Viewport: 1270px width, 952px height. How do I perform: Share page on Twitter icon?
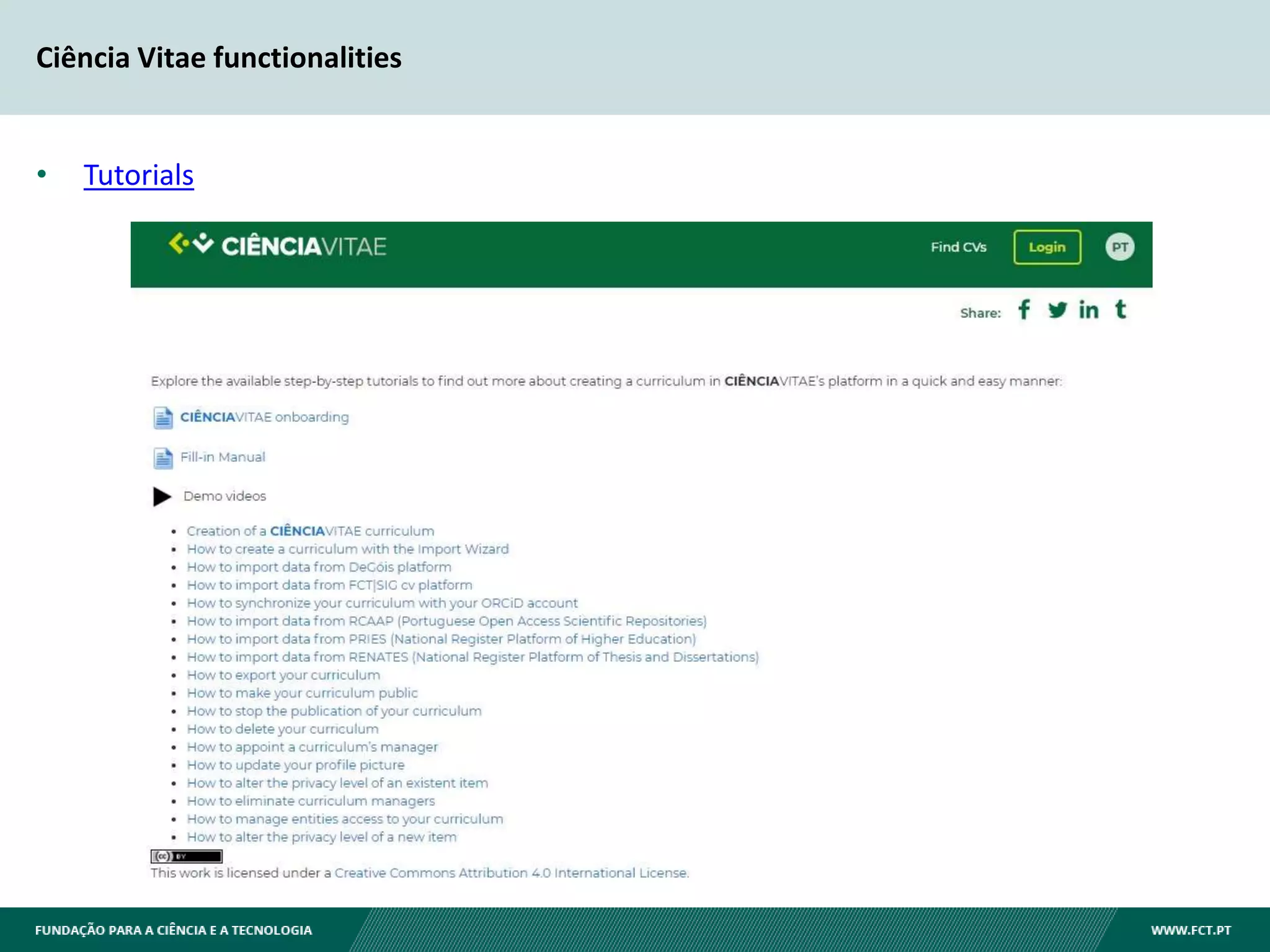1057,309
